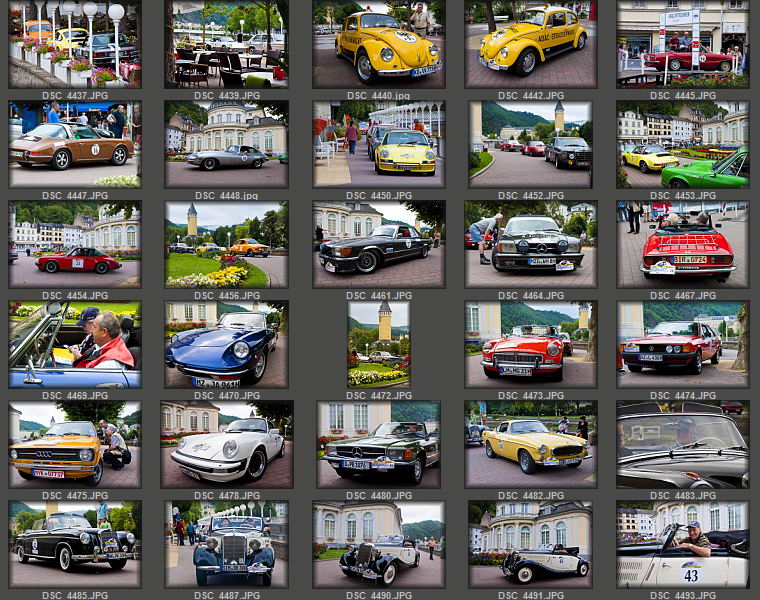The image size is (760, 600).
Task: Open the DSC_4487.JPG blue vintage car thumbnail
Action: [x=226, y=544]
